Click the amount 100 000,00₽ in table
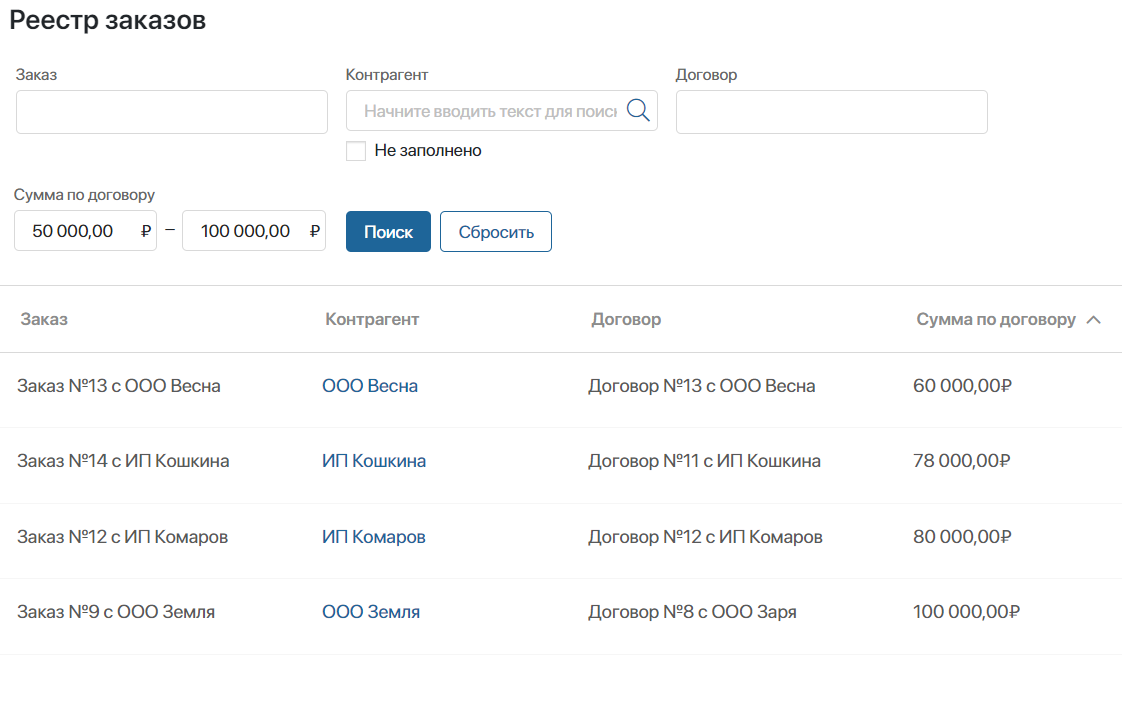1122x703 pixels. point(966,612)
